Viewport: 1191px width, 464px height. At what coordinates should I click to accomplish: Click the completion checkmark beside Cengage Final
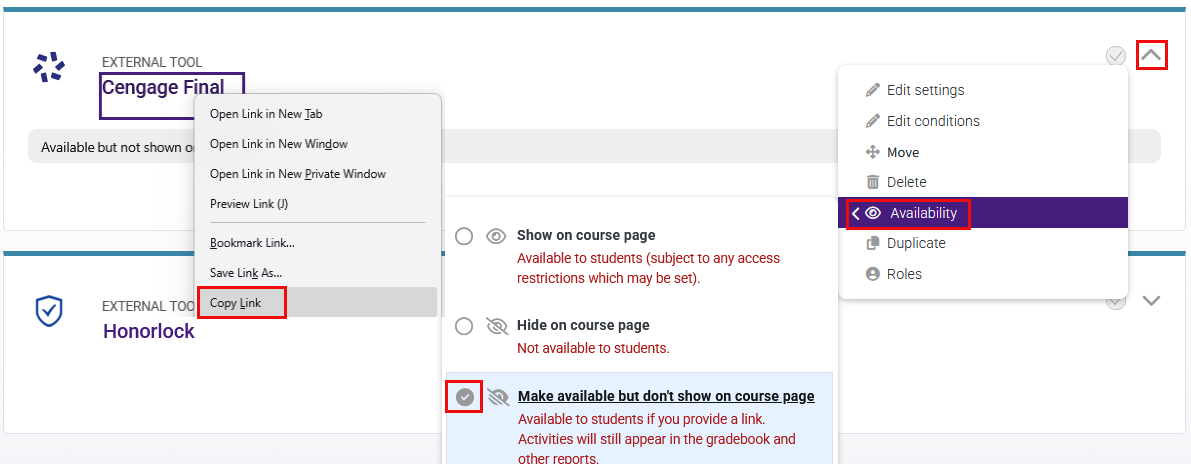click(x=1116, y=56)
